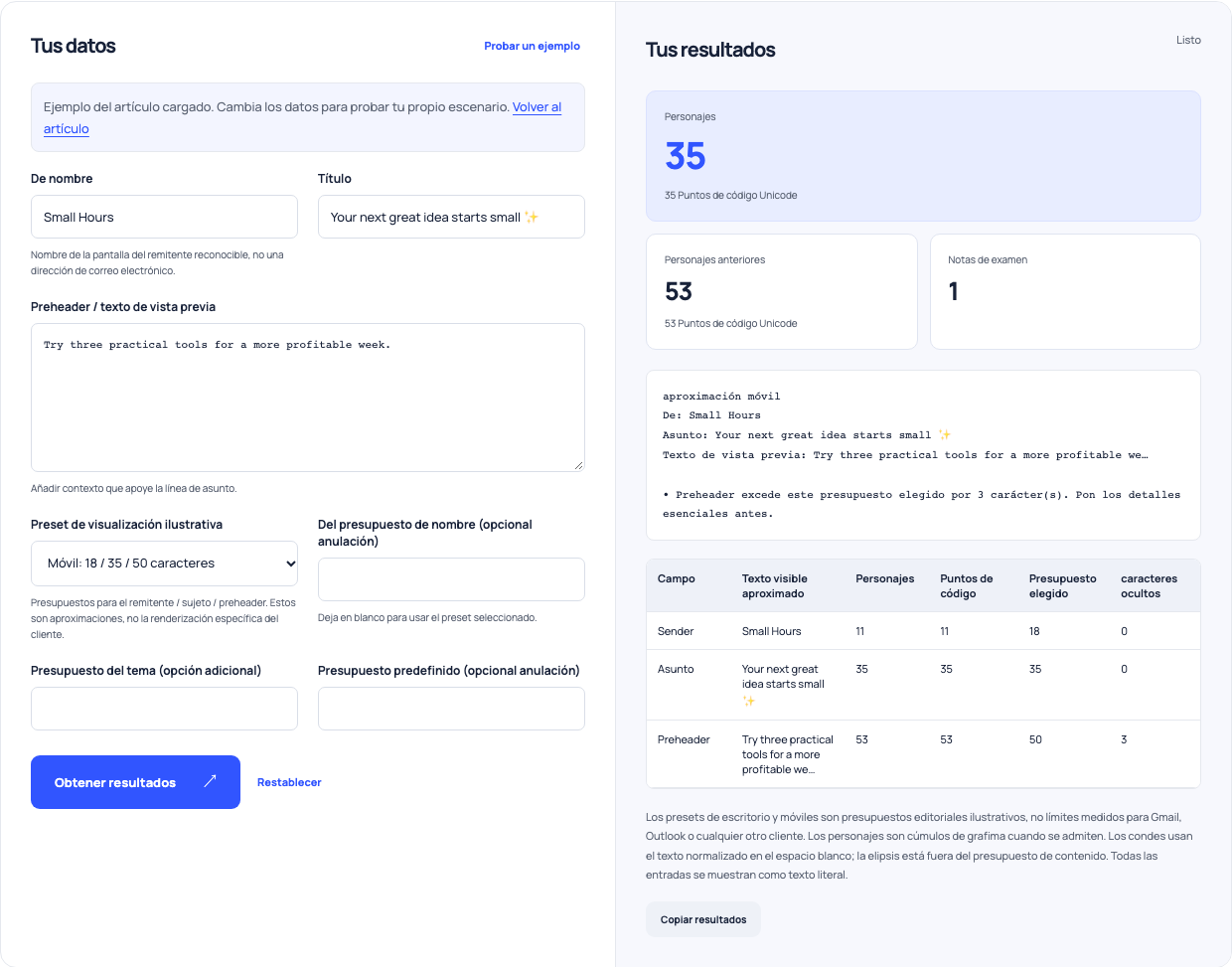Focus the 'Presupuesto predefinido' input field
The image size is (1232, 969).
click(x=451, y=709)
